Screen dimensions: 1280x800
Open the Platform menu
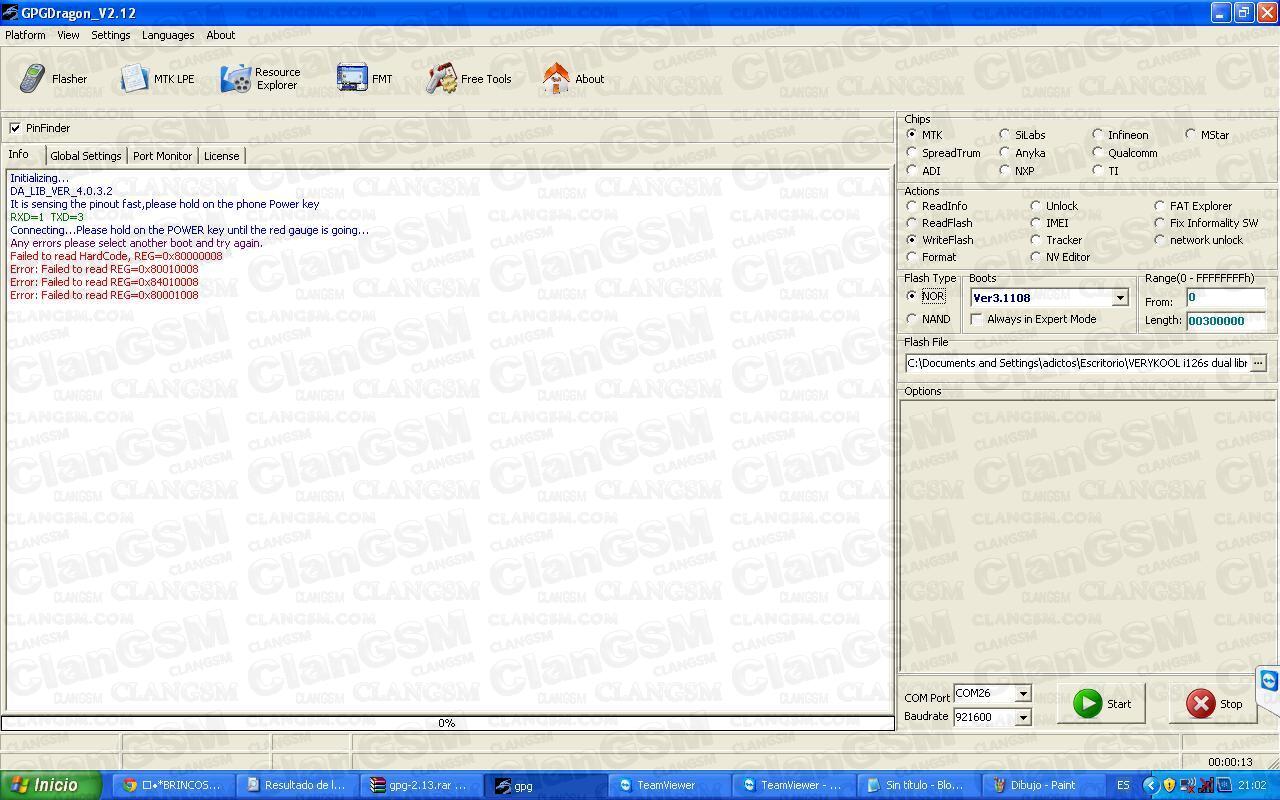pyautogui.click(x=25, y=35)
